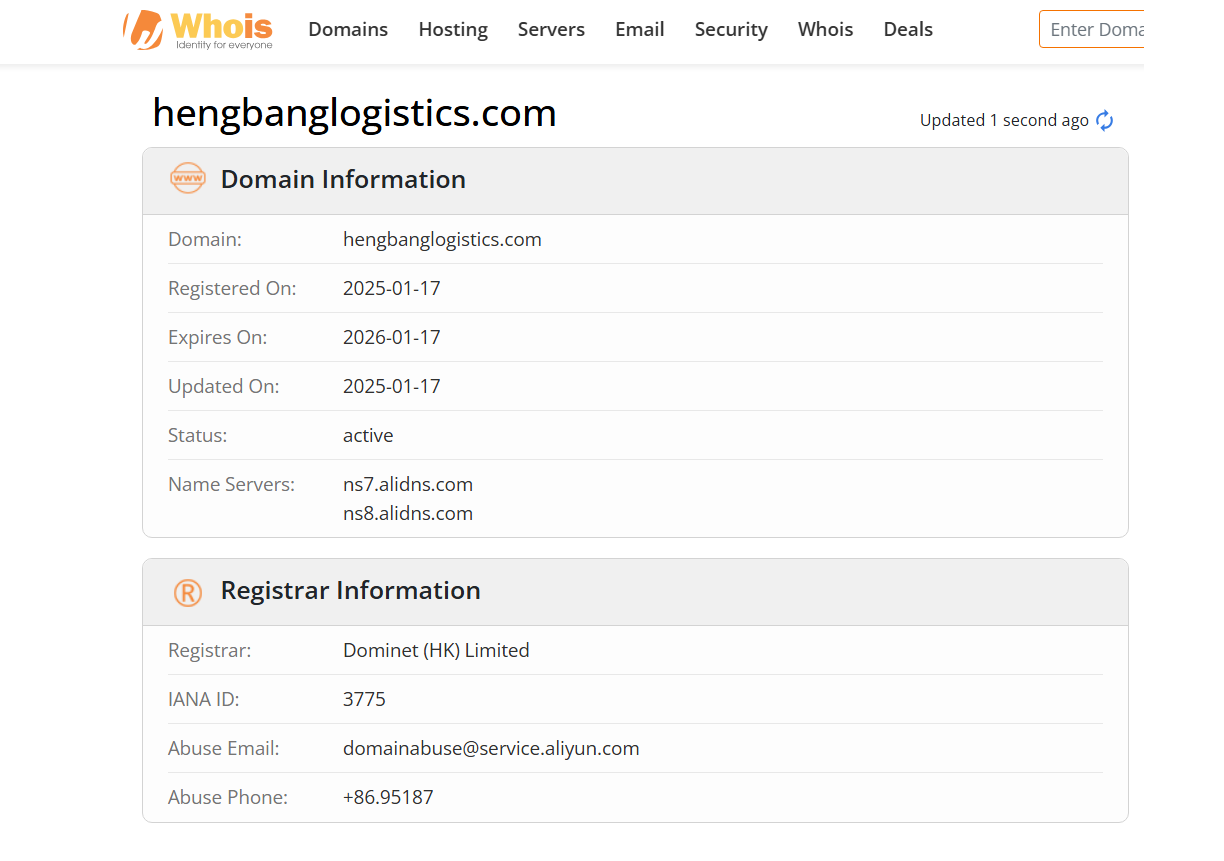Viewport: 1224px width, 861px height.
Task: Select abuse email domainabuse@service.aliyun.com
Action: [491, 748]
